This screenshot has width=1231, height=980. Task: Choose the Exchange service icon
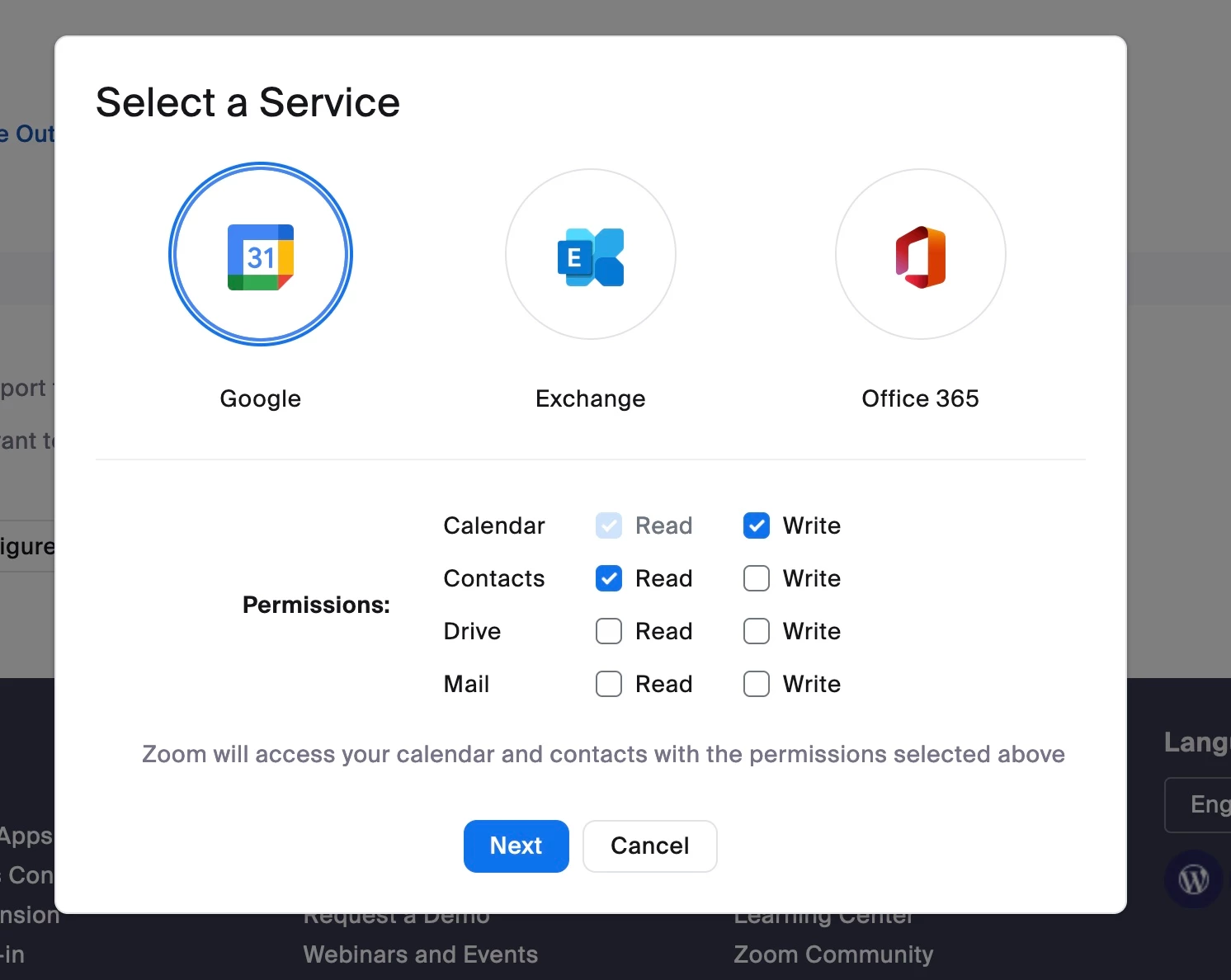point(591,254)
